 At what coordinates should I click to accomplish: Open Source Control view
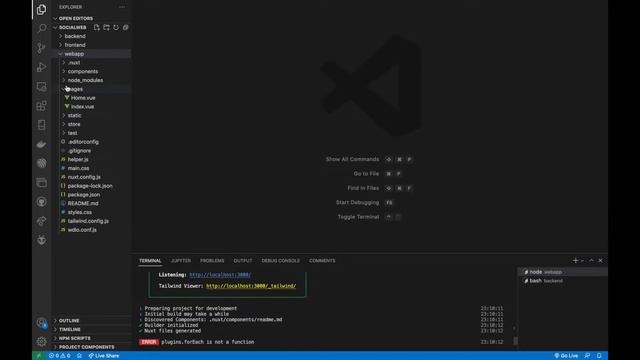coord(41,48)
